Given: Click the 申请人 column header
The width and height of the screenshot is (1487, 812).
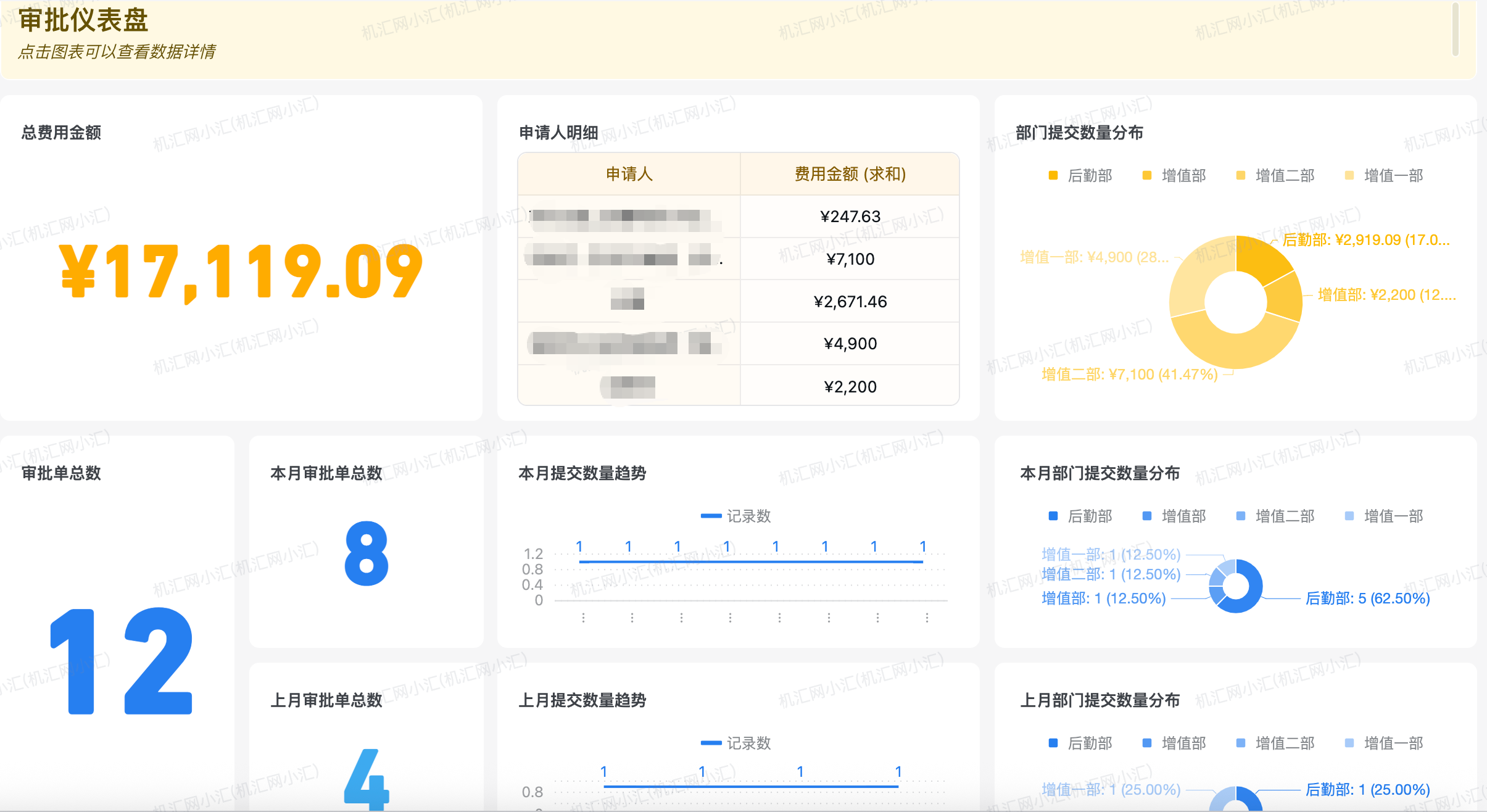Looking at the screenshot, I should click(629, 175).
